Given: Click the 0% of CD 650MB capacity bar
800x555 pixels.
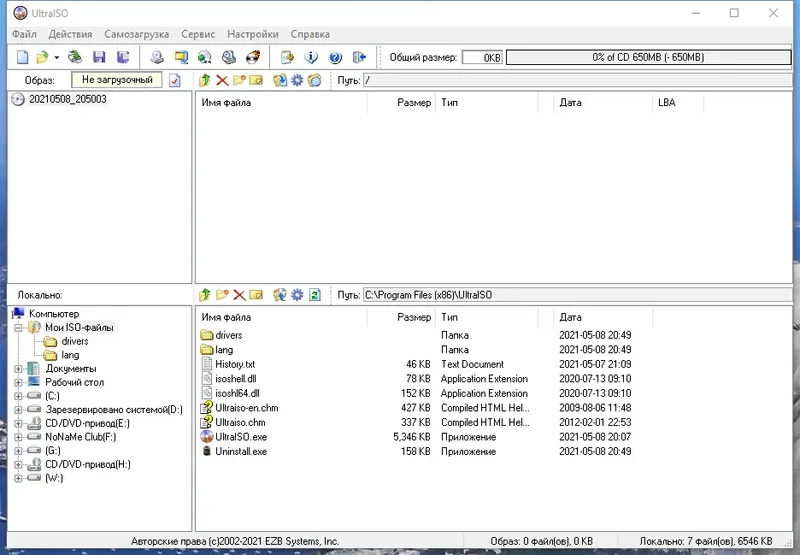Looking at the screenshot, I should coord(648,57).
